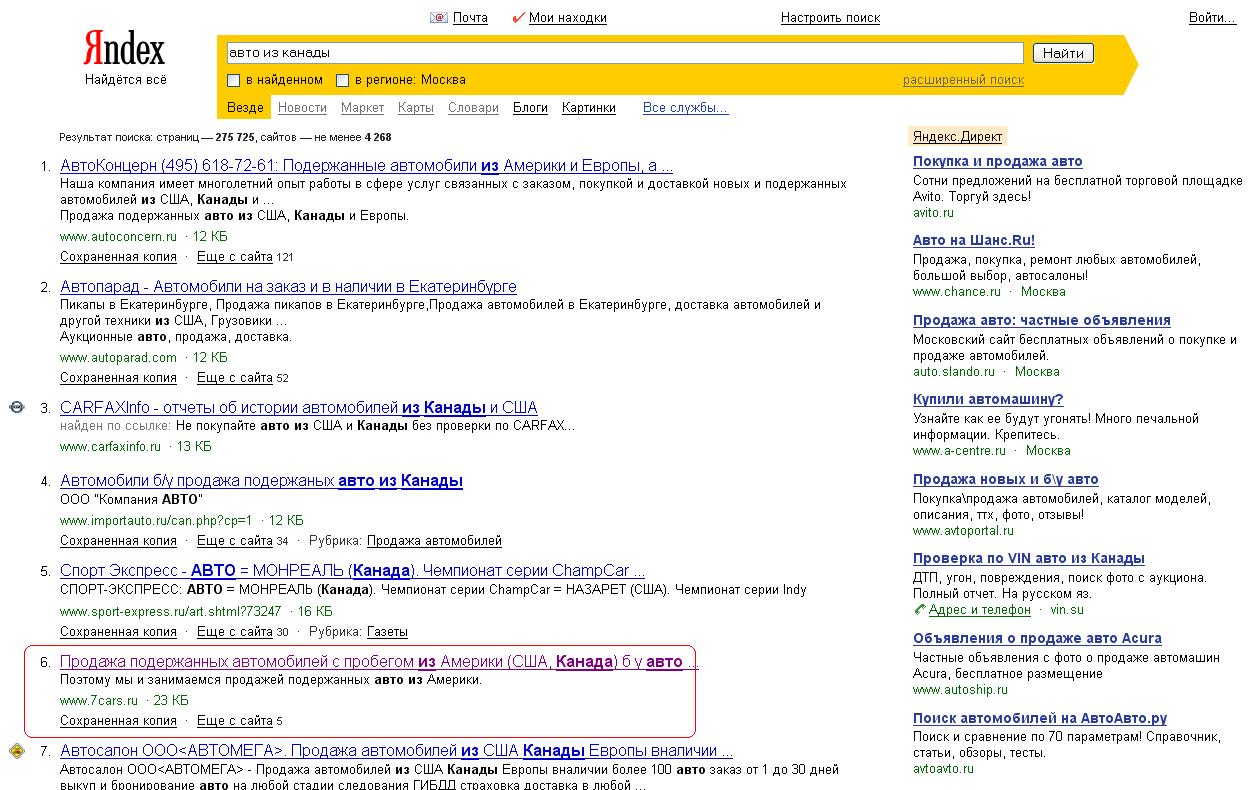Click the Адрес и телефон pencil icon
This screenshot has height=790, width=1258.
pos(920,610)
